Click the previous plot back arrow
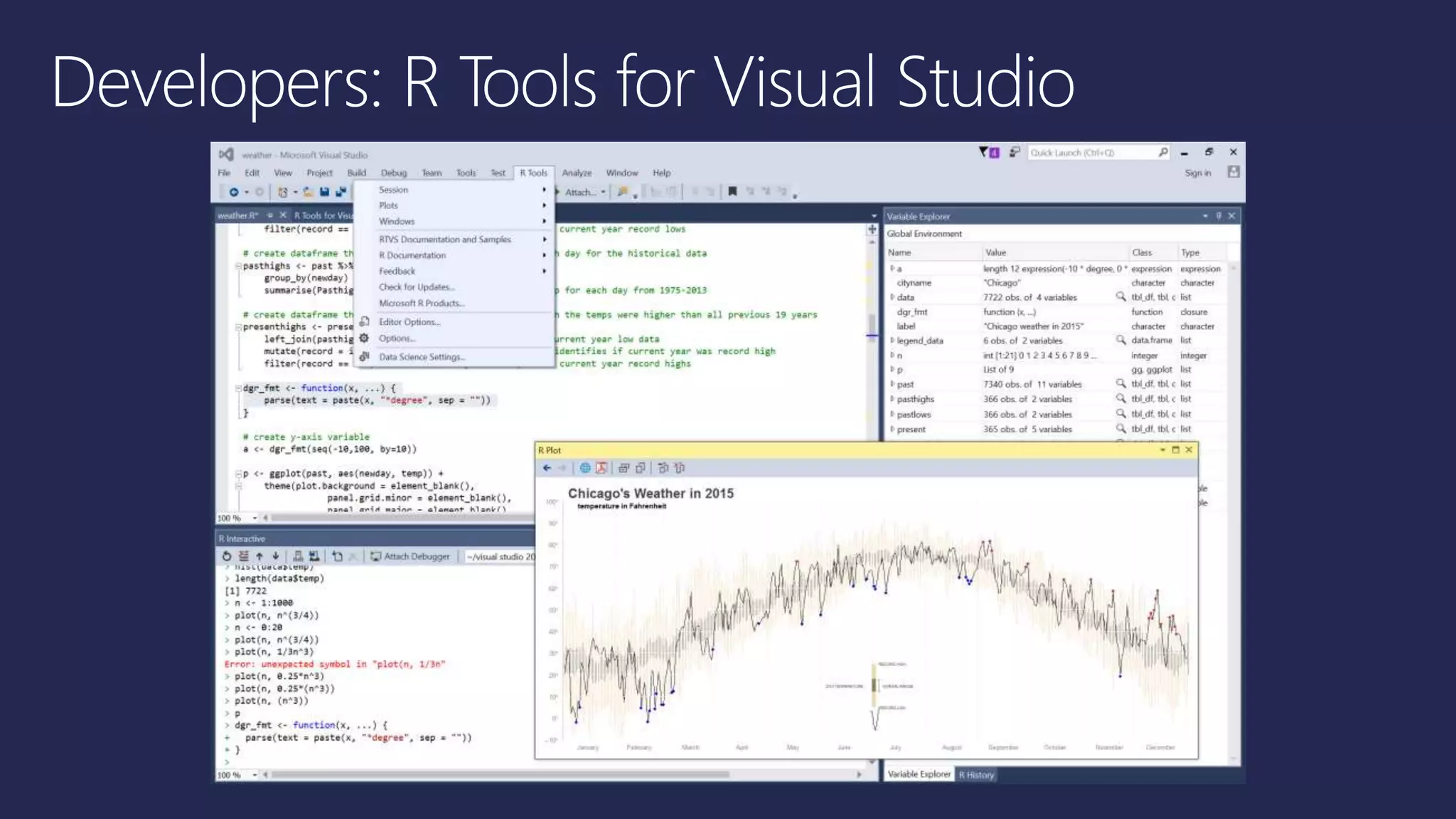The height and width of the screenshot is (819, 1456). click(547, 468)
